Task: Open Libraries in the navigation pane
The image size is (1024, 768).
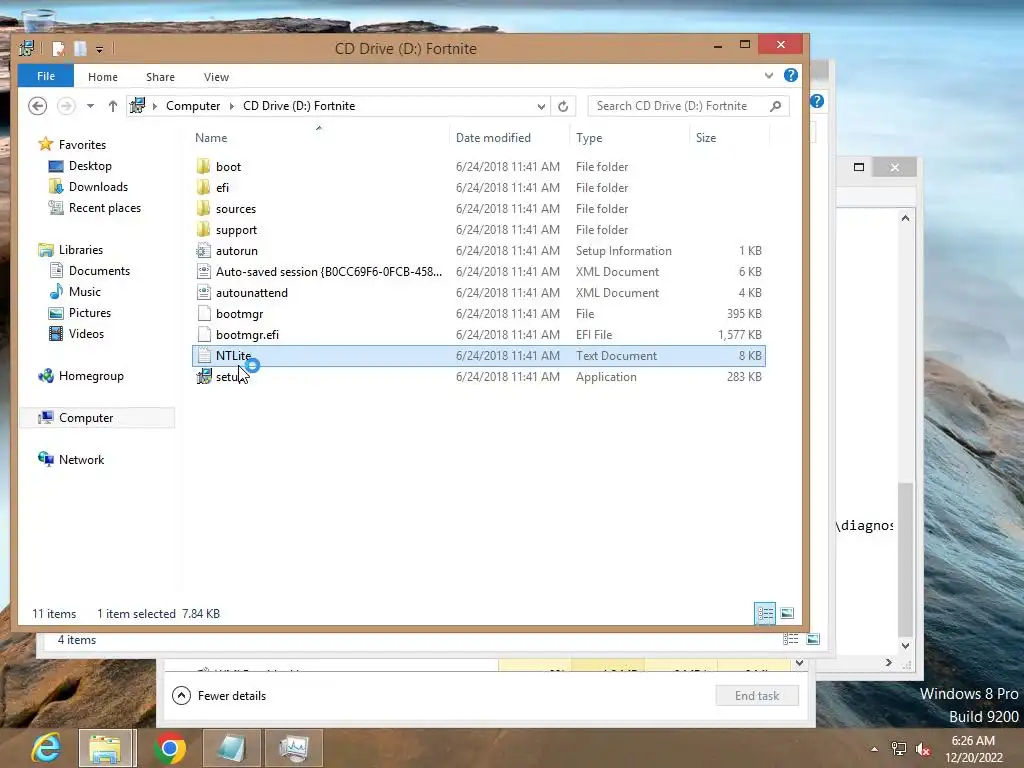Action: coord(80,249)
